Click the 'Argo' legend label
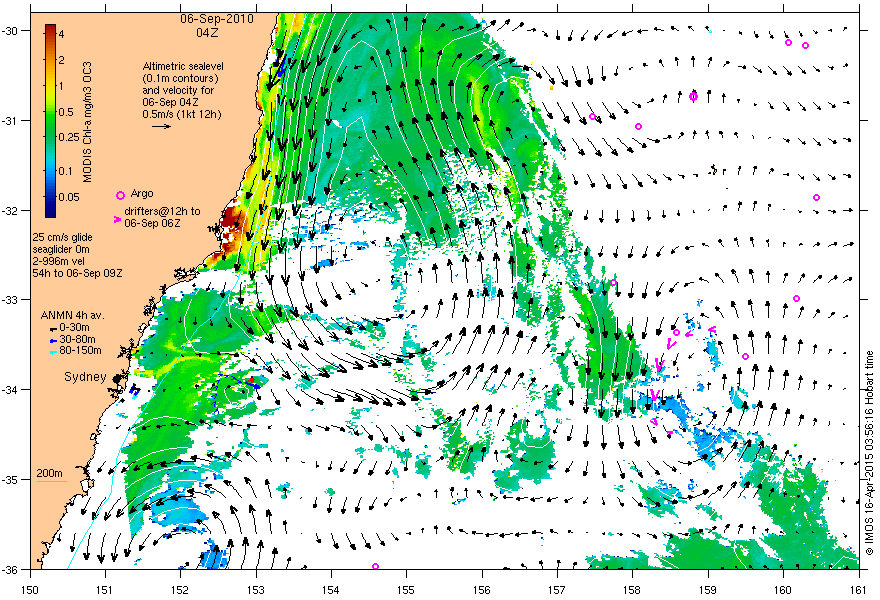Screen dimensions: 880x600 click(x=141, y=194)
